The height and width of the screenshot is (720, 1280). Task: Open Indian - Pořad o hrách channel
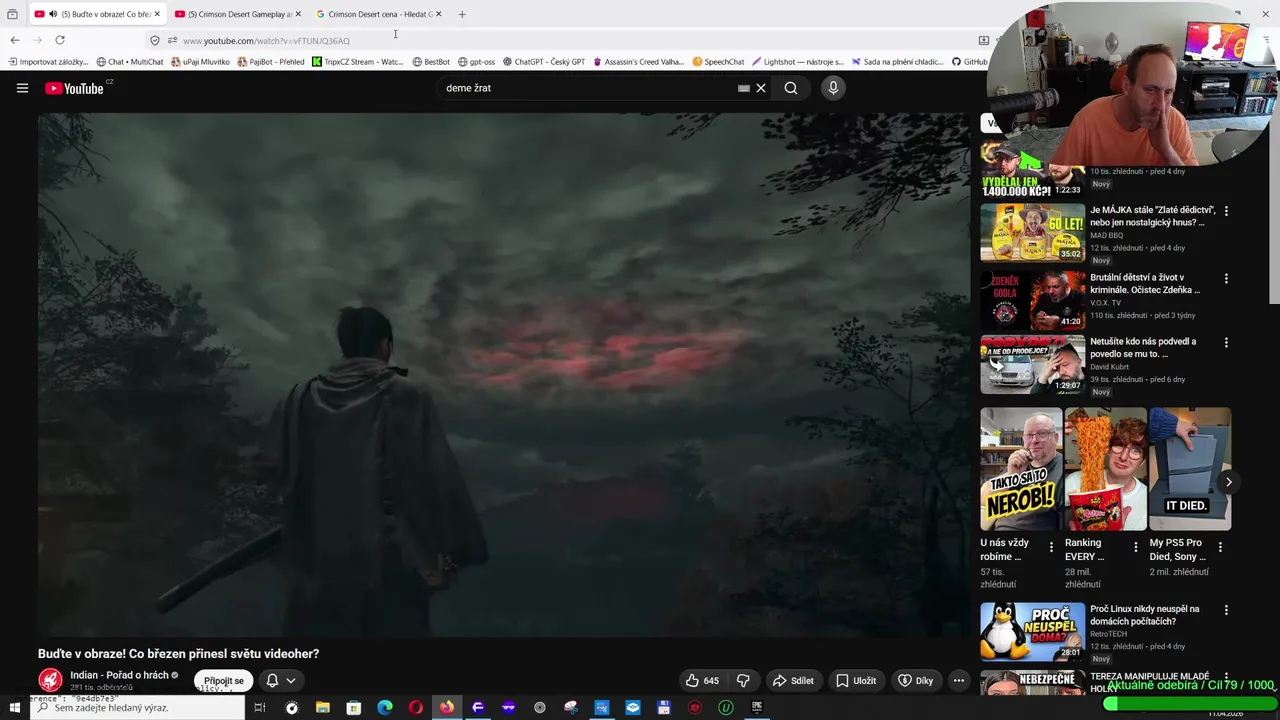119,675
